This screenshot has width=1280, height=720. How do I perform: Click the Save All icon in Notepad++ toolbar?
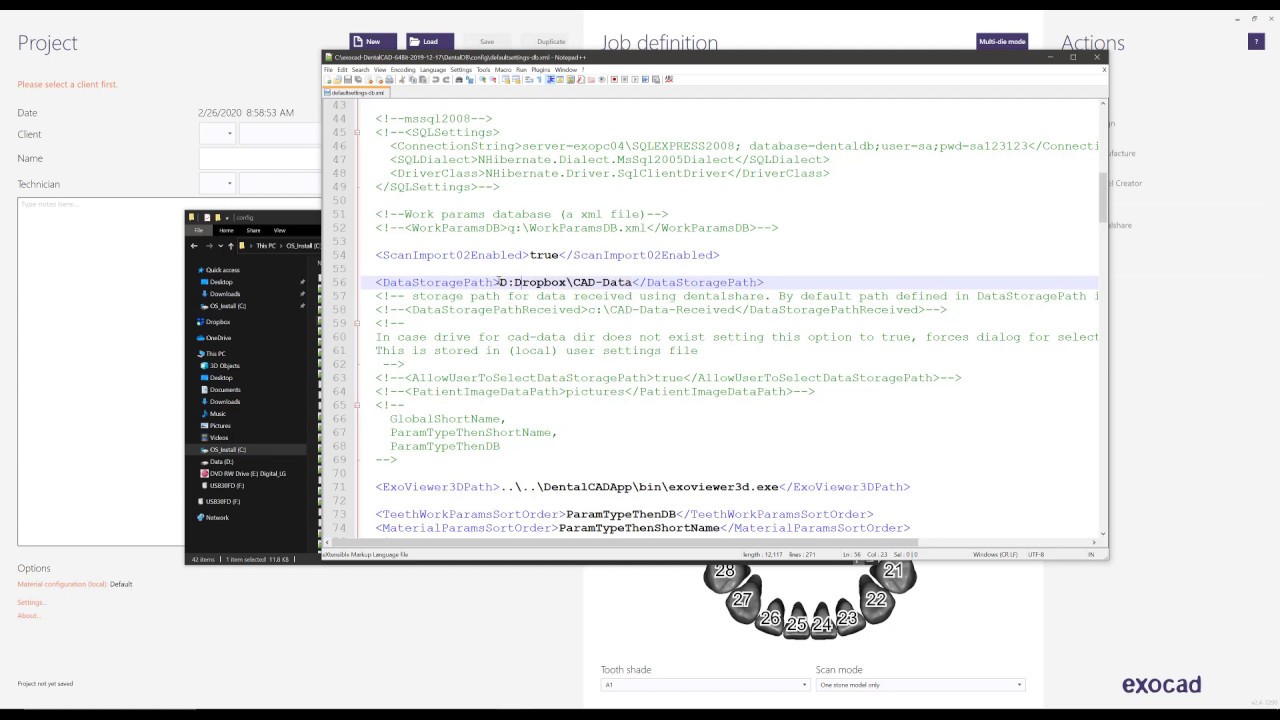pos(358,80)
